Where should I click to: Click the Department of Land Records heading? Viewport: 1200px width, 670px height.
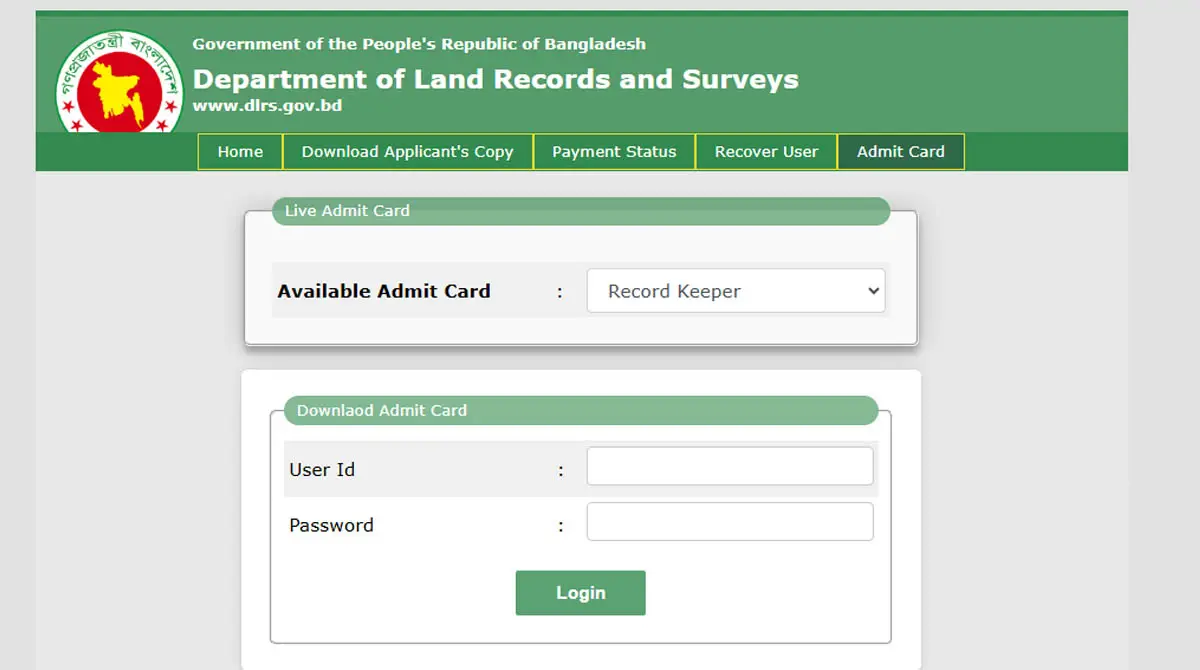point(497,79)
